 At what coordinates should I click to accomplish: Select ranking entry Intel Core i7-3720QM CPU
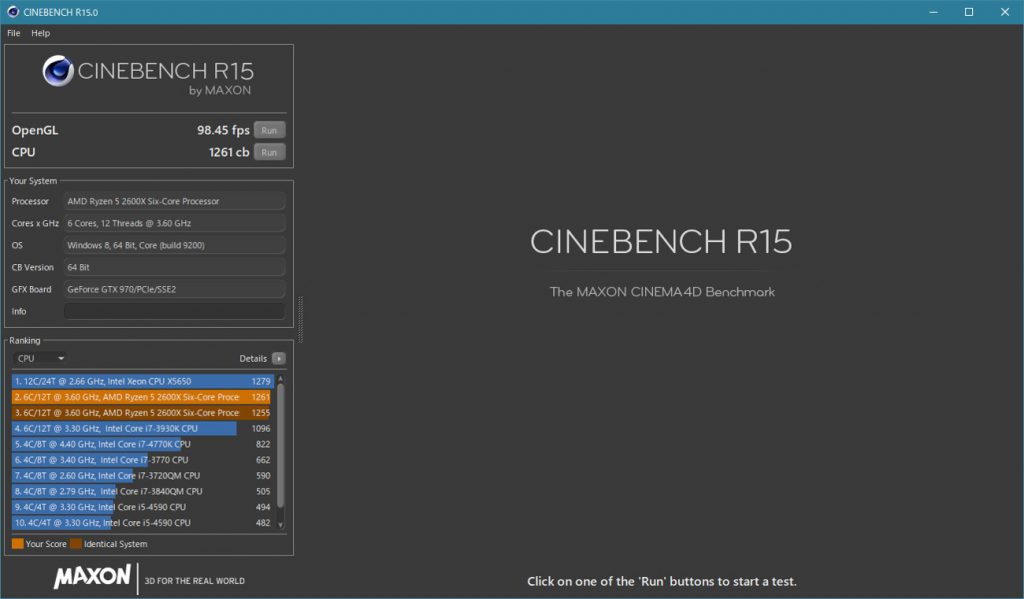click(142, 476)
